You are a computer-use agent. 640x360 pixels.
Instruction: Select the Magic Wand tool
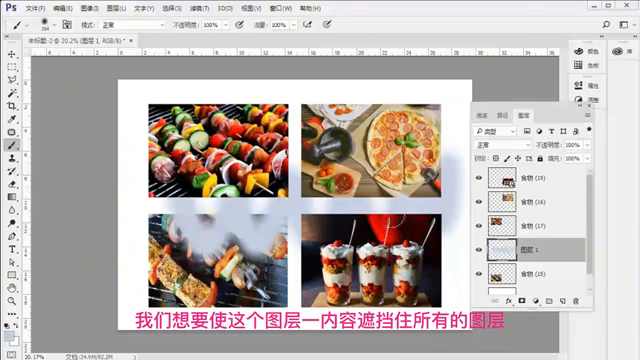(x=12, y=93)
